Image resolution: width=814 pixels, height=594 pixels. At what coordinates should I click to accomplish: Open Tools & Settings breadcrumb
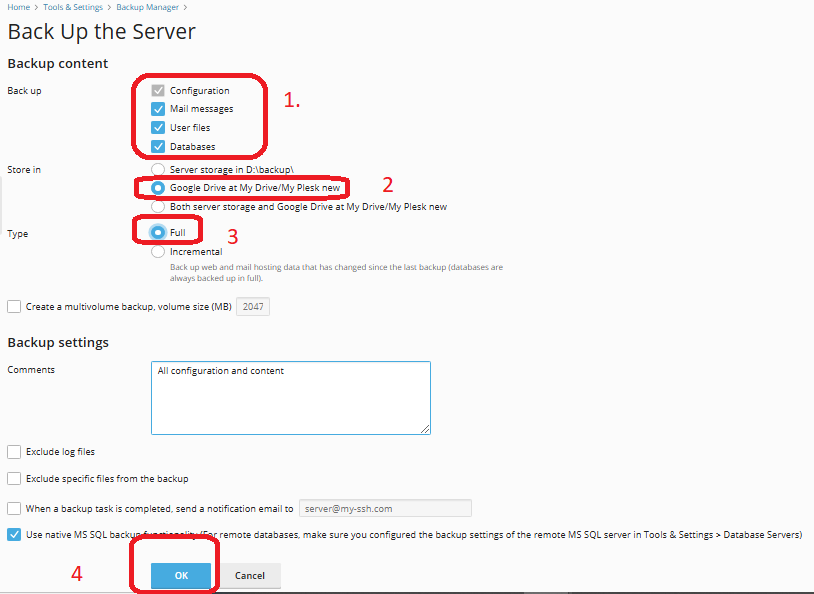[73, 7]
